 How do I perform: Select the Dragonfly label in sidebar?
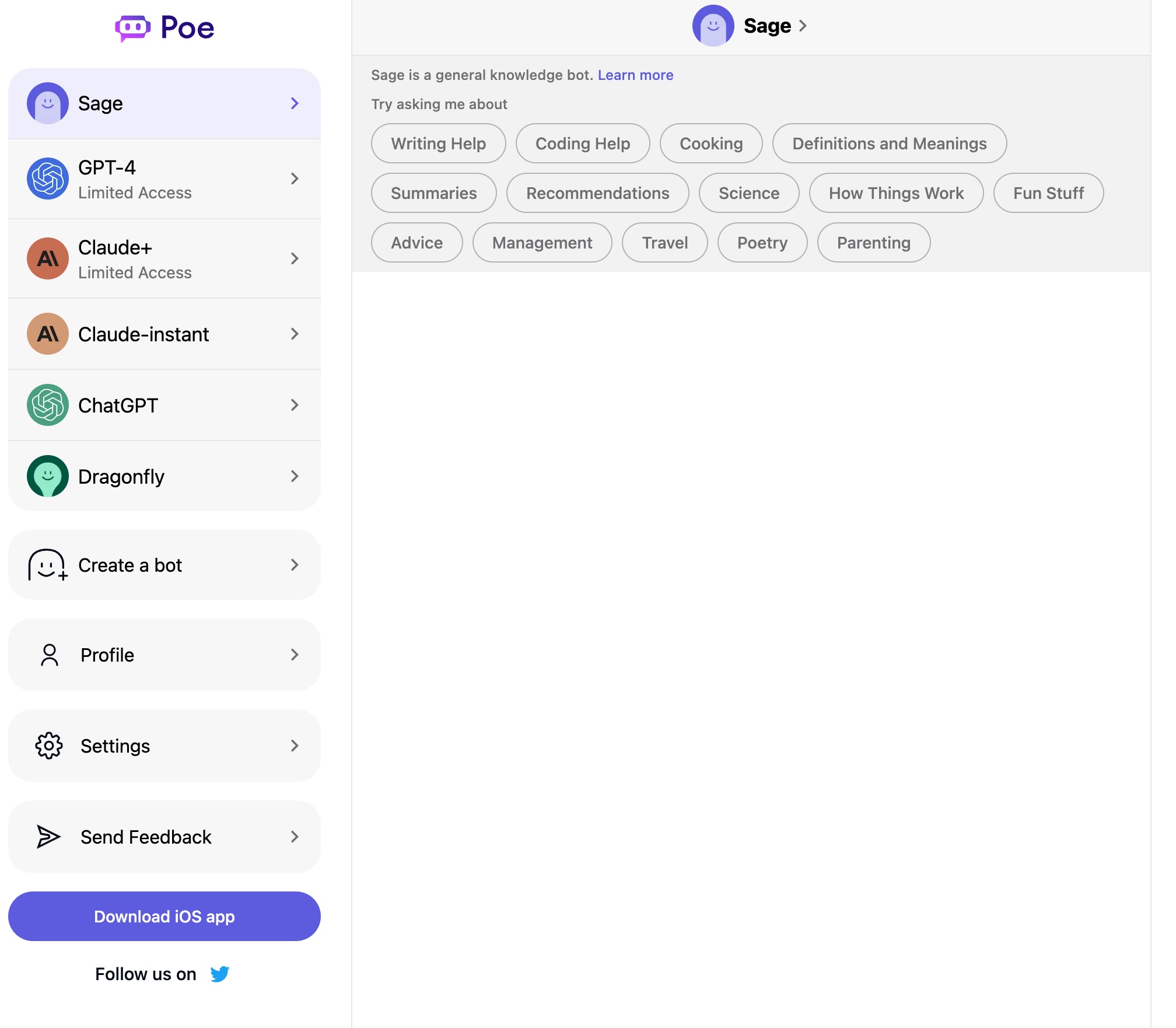tap(121, 477)
